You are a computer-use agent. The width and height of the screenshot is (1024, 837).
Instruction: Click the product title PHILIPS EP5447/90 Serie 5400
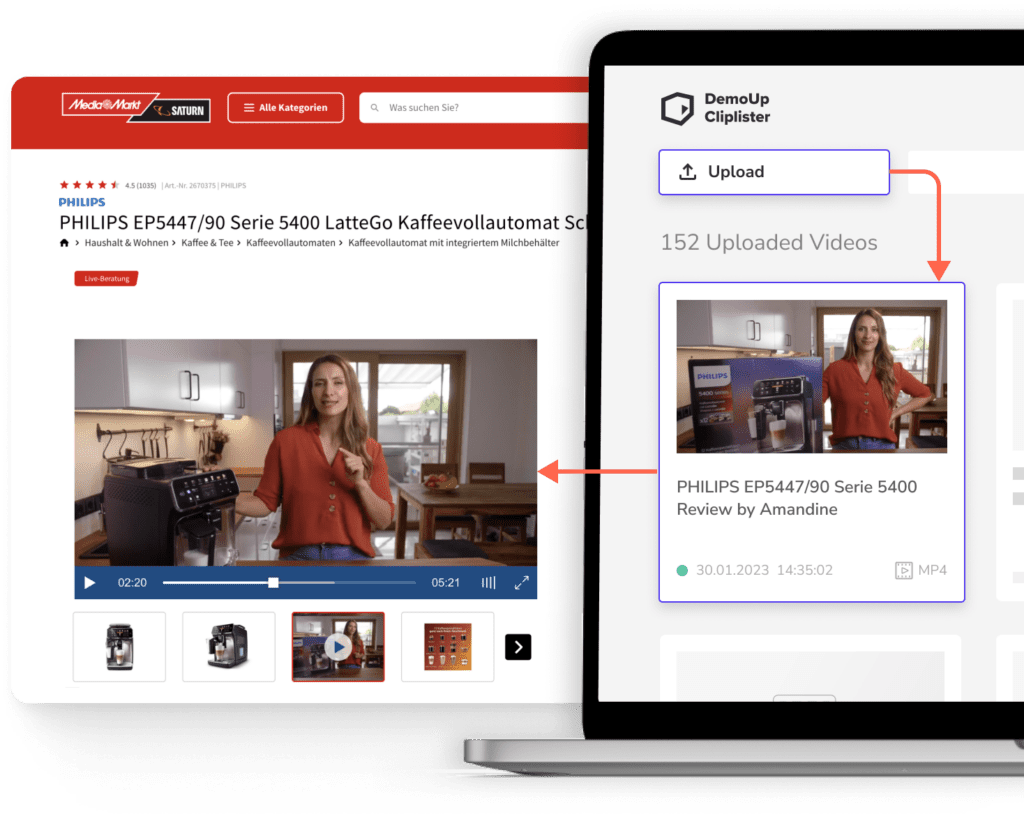[x=323, y=223]
